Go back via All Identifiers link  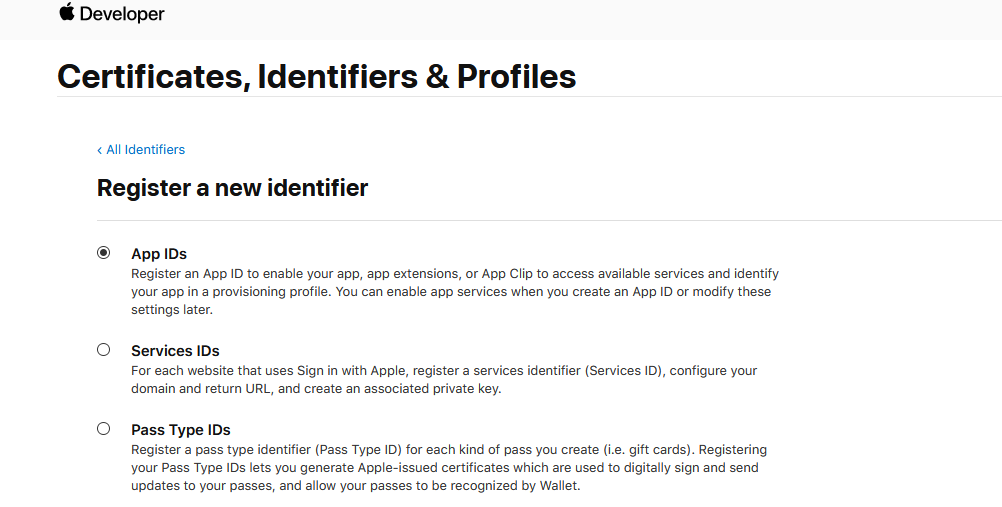click(145, 150)
